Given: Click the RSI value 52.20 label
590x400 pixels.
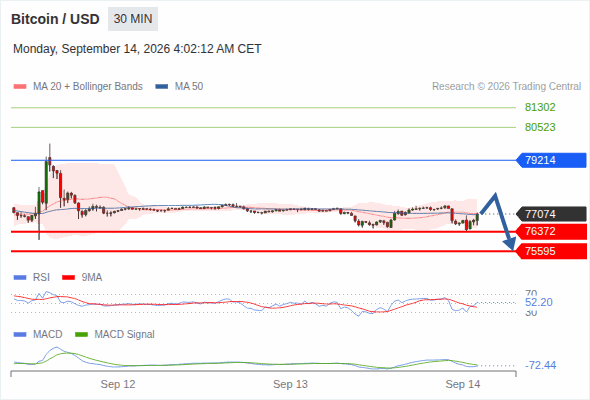Looking at the screenshot, I should [x=539, y=302].
